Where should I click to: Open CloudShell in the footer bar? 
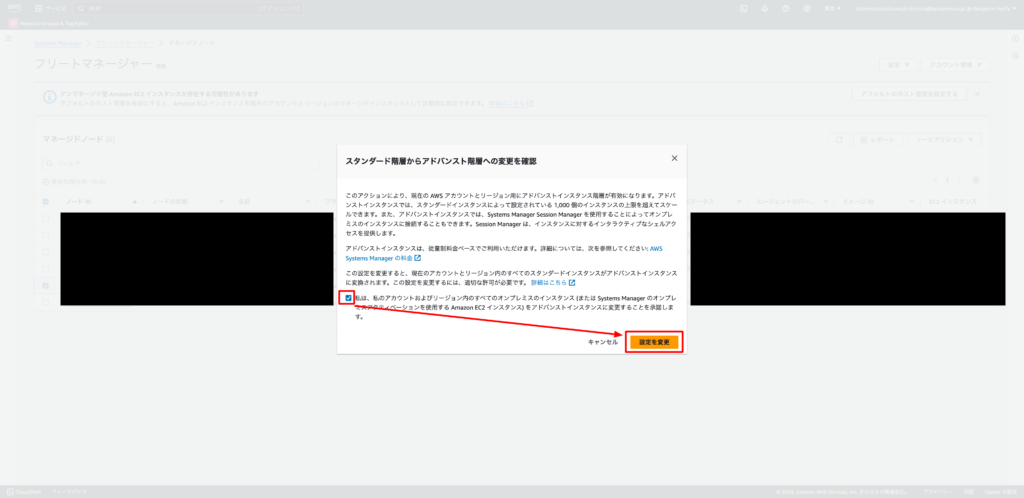[x=25, y=491]
